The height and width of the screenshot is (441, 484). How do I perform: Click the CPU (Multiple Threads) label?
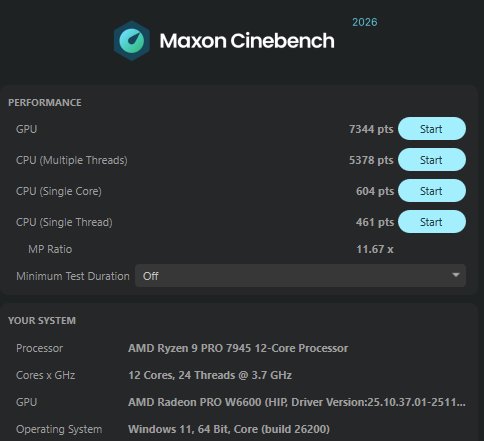(72, 160)
